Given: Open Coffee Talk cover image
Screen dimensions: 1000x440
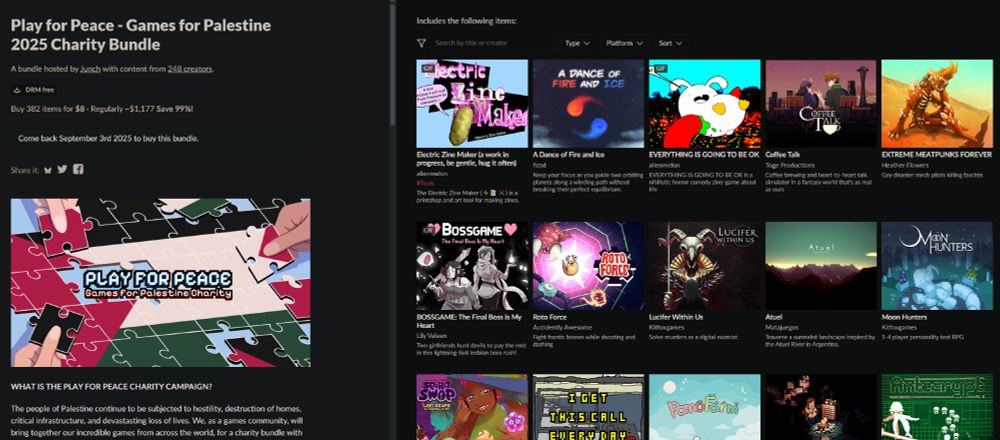Looking at the screenshot, I should pyautogui.click(x=821, y=103).
